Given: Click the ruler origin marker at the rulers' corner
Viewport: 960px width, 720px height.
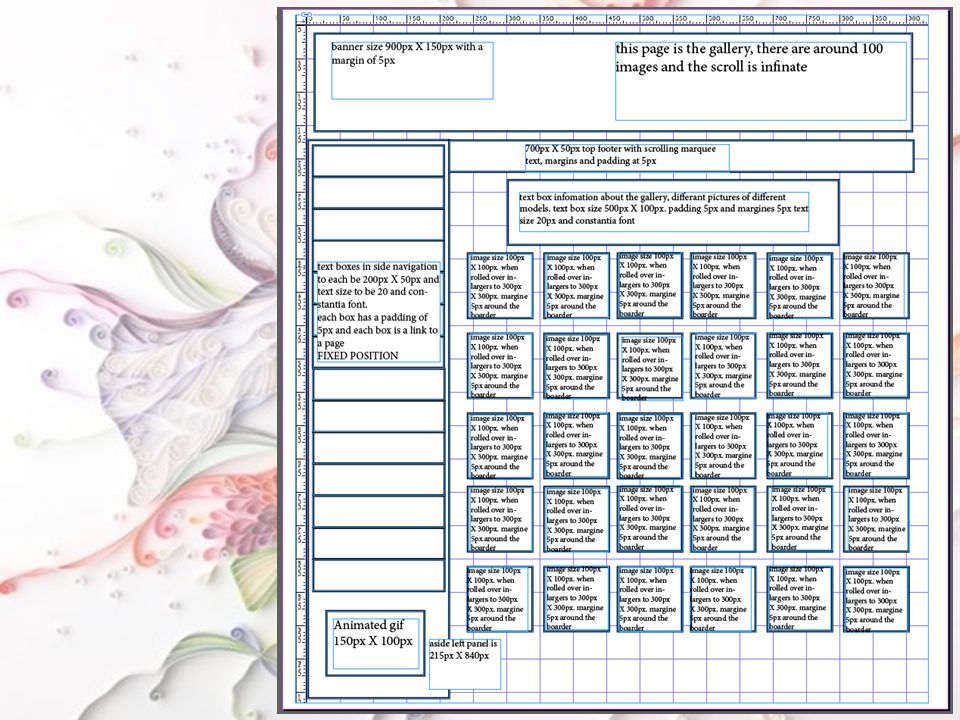Looking at the screenshot, I should 306,15.
